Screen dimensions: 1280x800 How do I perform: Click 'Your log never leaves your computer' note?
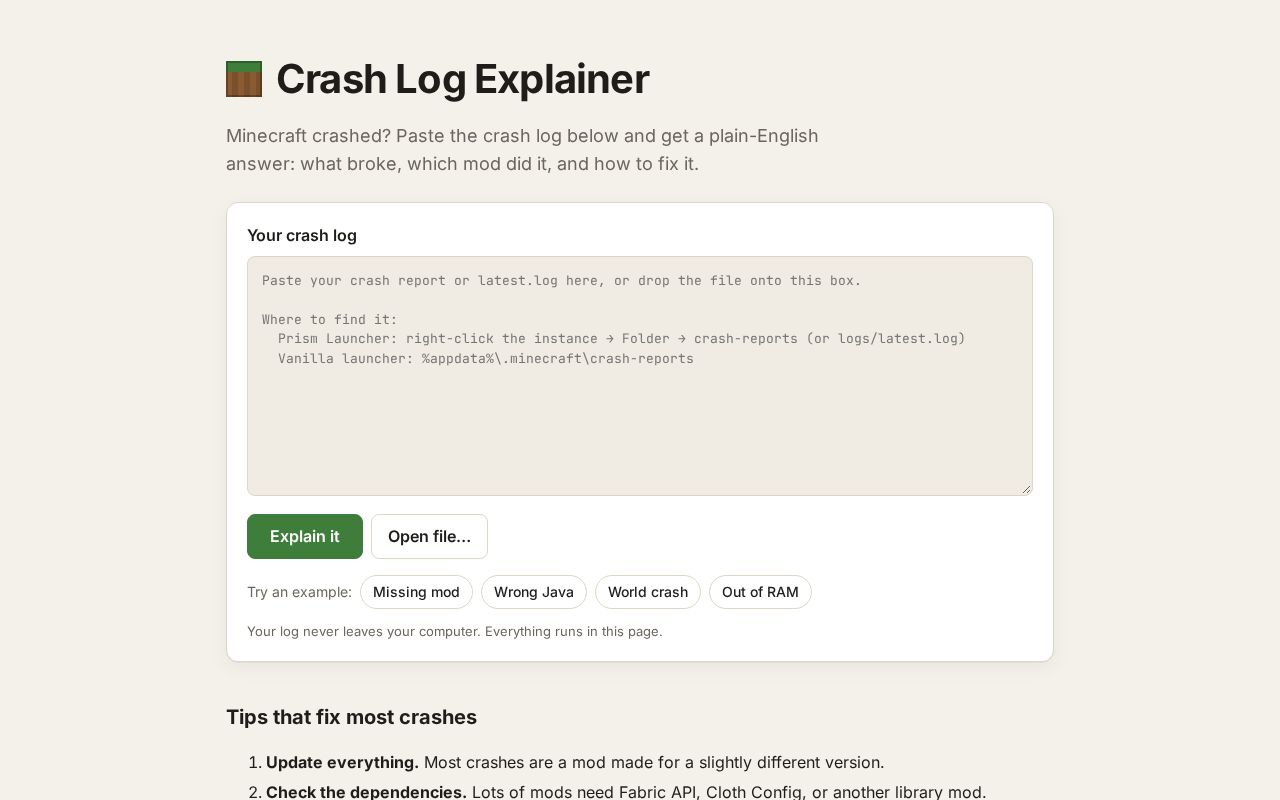click(455, 631)
